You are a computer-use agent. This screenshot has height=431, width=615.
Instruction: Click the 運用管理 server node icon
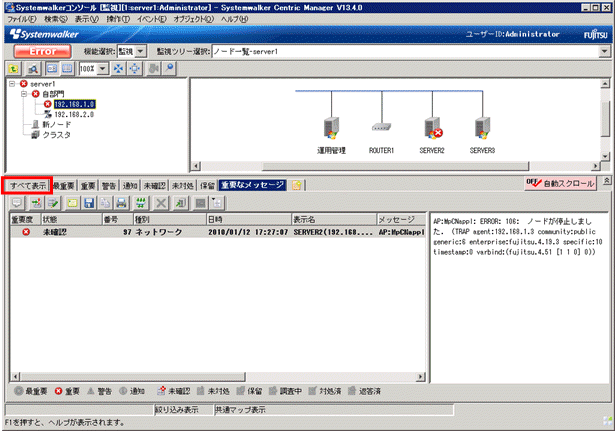[331, 128]
